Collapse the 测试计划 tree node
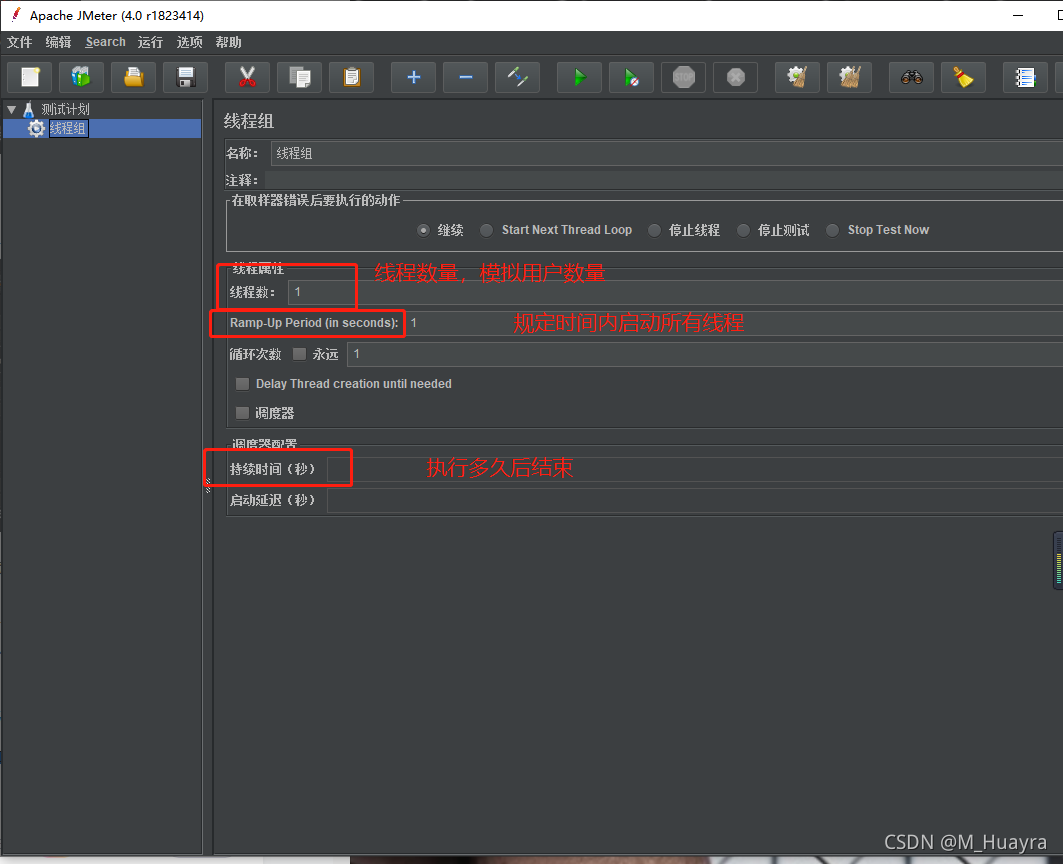Screen dimensions: 1063x864 [12, 109]
